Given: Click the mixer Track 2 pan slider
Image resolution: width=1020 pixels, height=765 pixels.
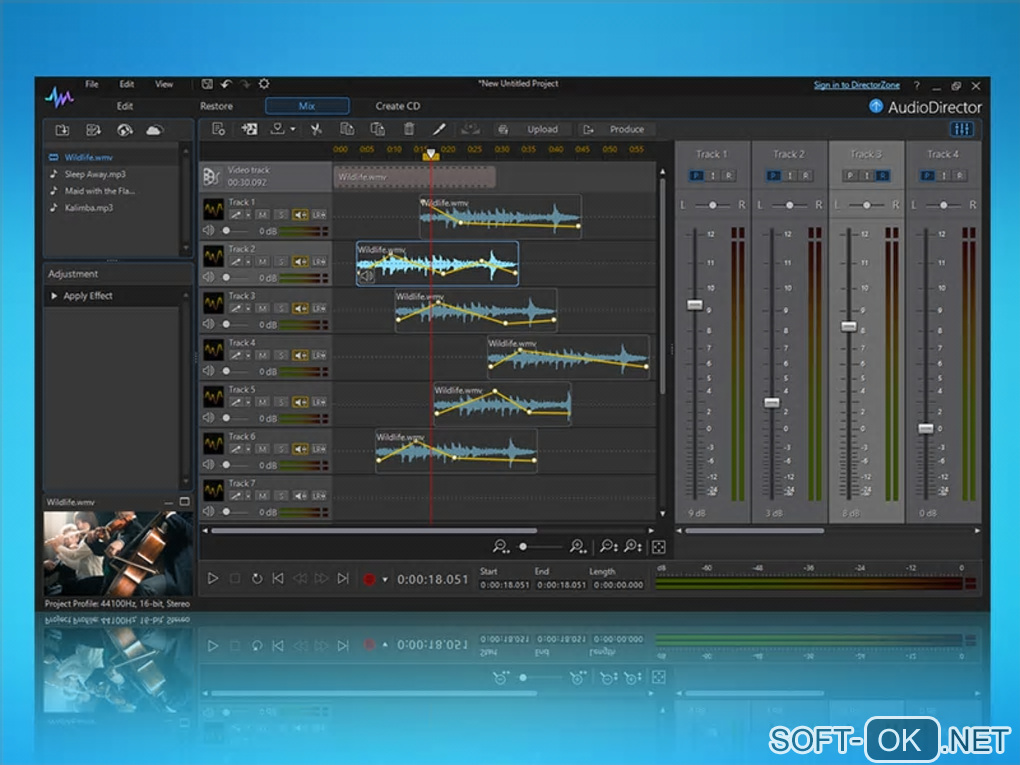Looking at the screenshot, I should (x=789, y=205).
